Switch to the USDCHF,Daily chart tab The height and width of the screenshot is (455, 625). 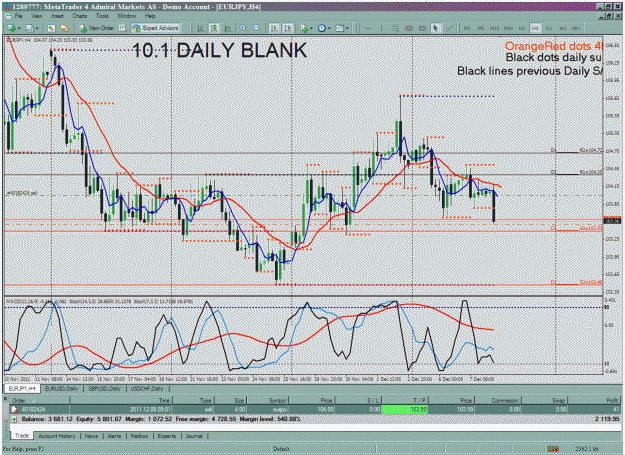[147, 388]
